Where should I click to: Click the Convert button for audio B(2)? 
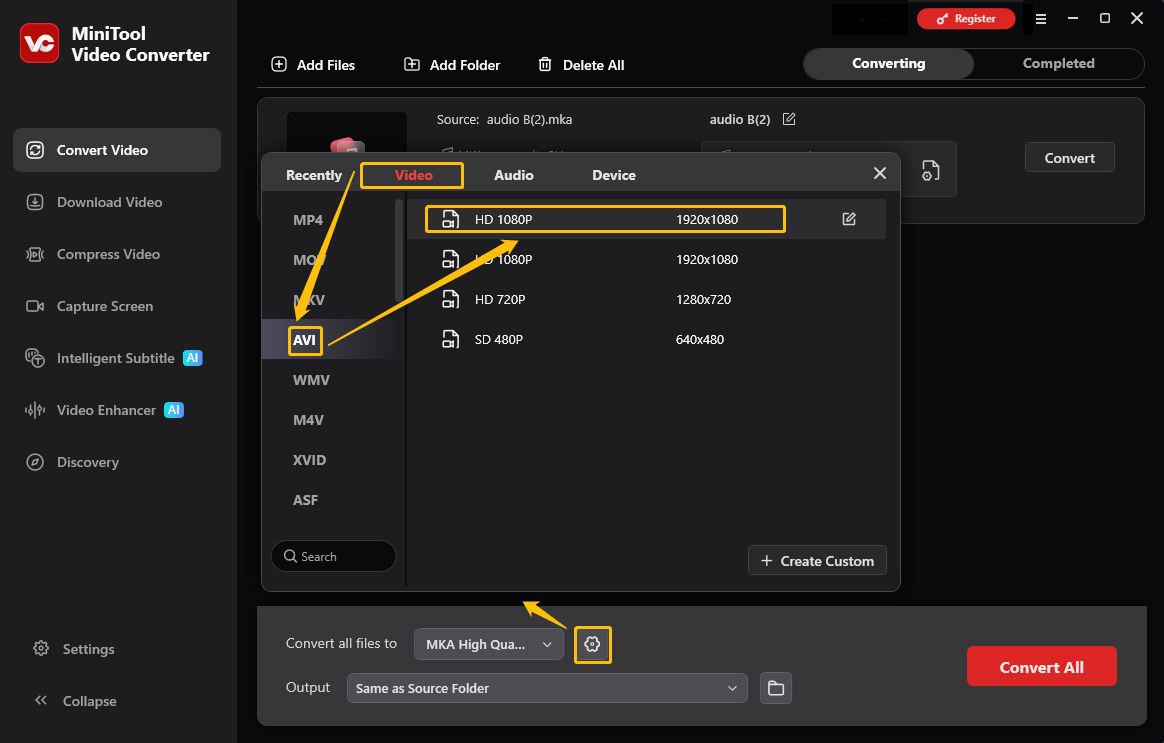(1069, 157)
